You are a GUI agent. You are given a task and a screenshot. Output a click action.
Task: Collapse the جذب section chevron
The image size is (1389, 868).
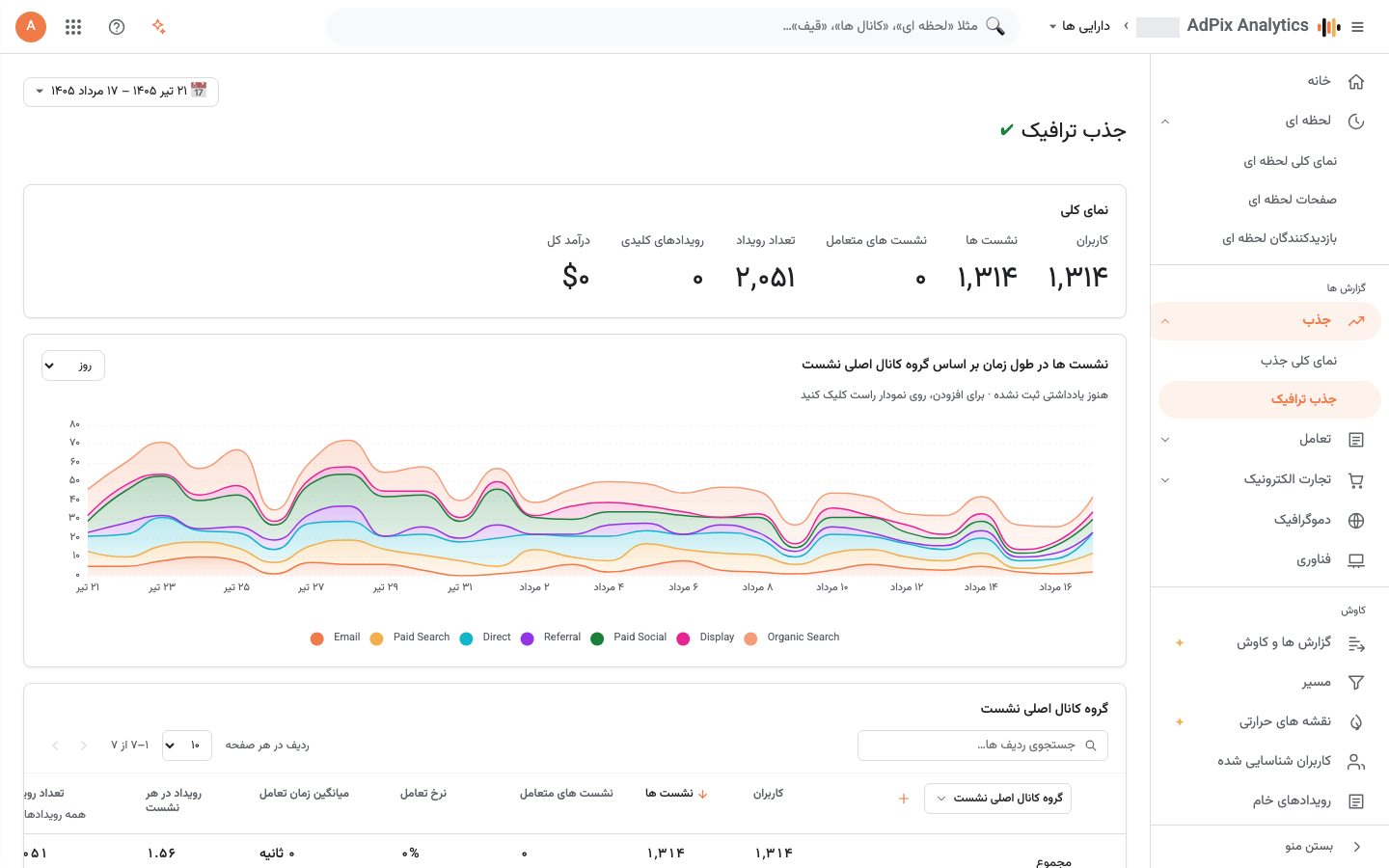tap(1165, 321)
